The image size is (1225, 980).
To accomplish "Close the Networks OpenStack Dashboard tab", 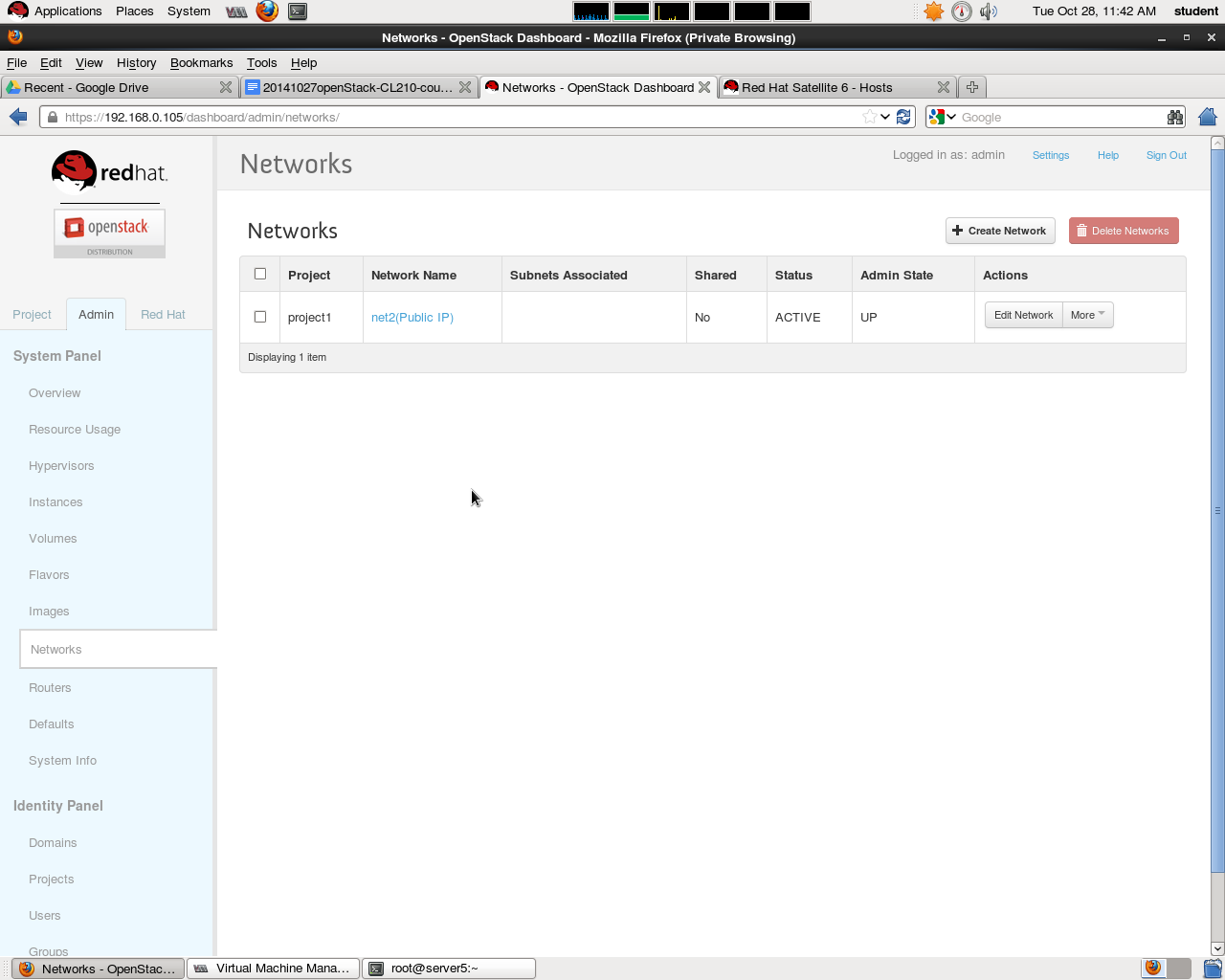I will [x=704, y=87].
